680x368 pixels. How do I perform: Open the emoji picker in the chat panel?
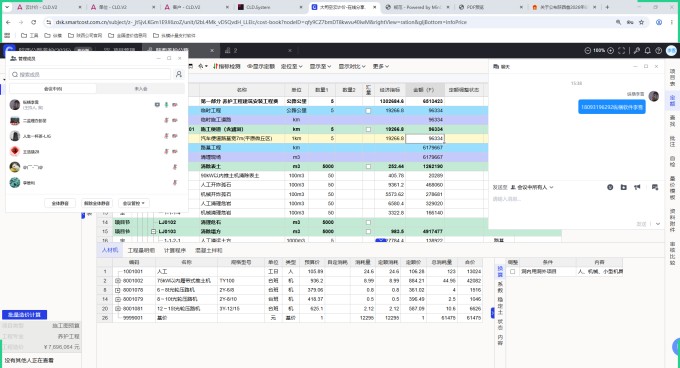point(610,187)
